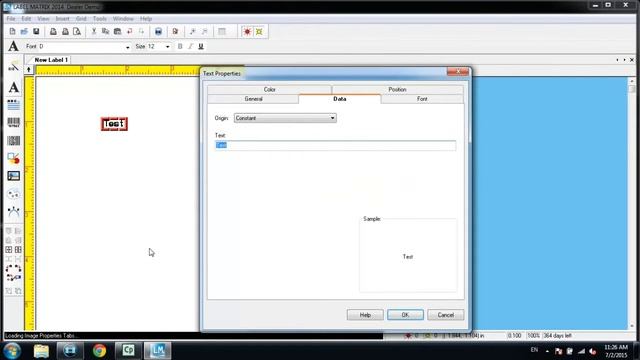The height and width of the screenshot is (360, 640).
Task: Open the Origin Constant dropdown
Action: [x=285, y=118]
